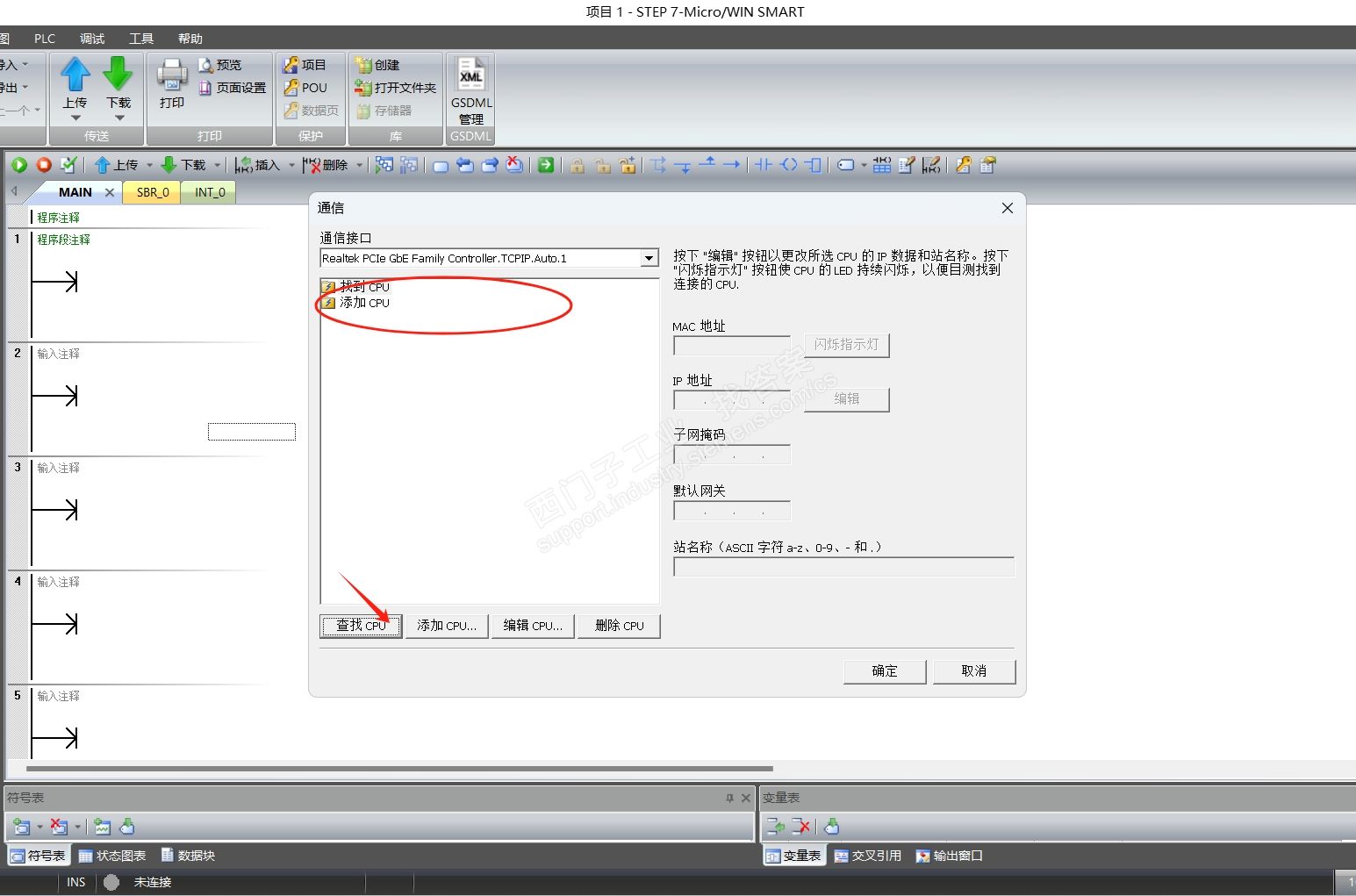Expand the toolbar 删除 dropdown arrow
The width and height of the screenshot is (1356, 896).
coord(359,165)
